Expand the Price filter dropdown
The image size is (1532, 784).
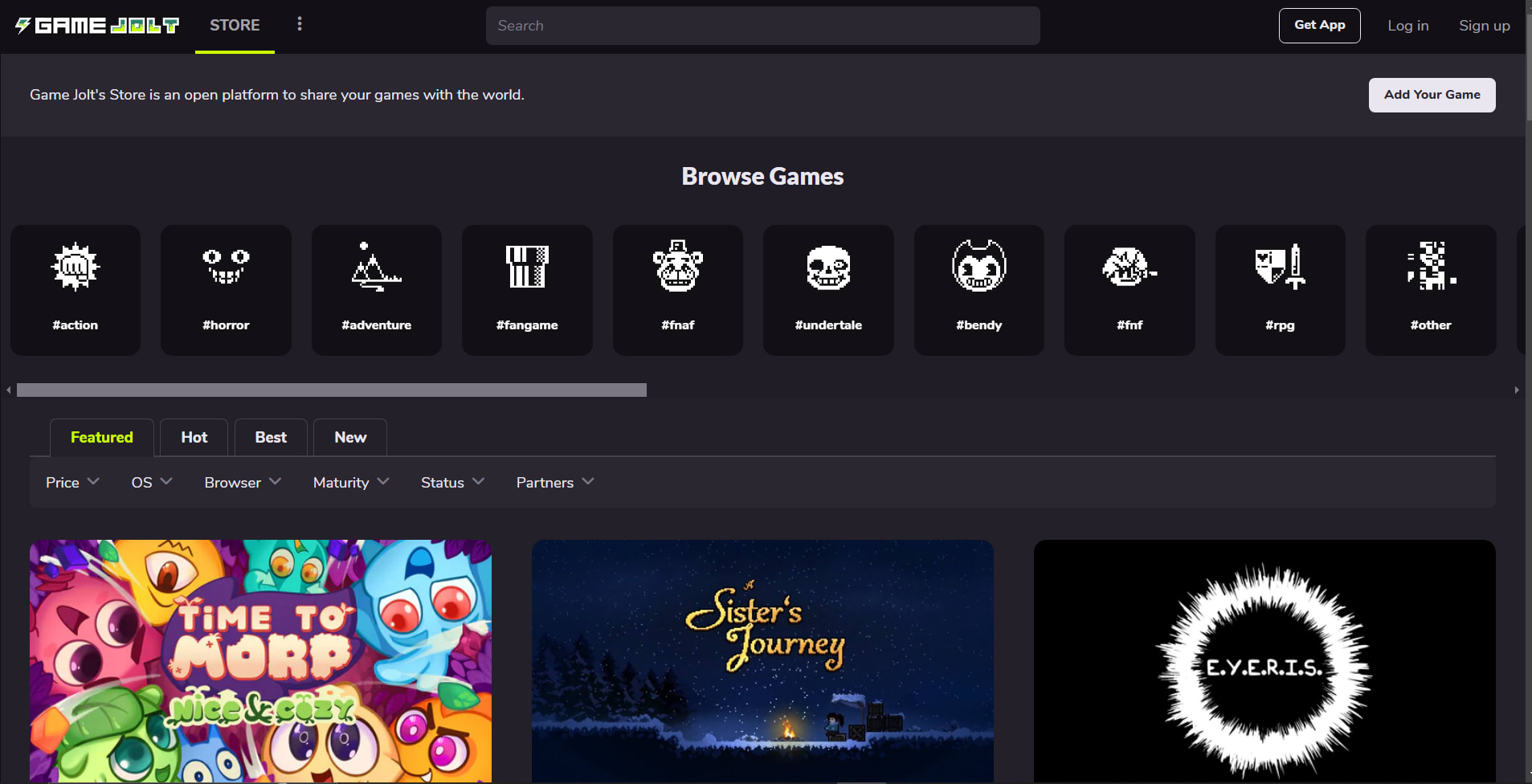coord(72,482)
